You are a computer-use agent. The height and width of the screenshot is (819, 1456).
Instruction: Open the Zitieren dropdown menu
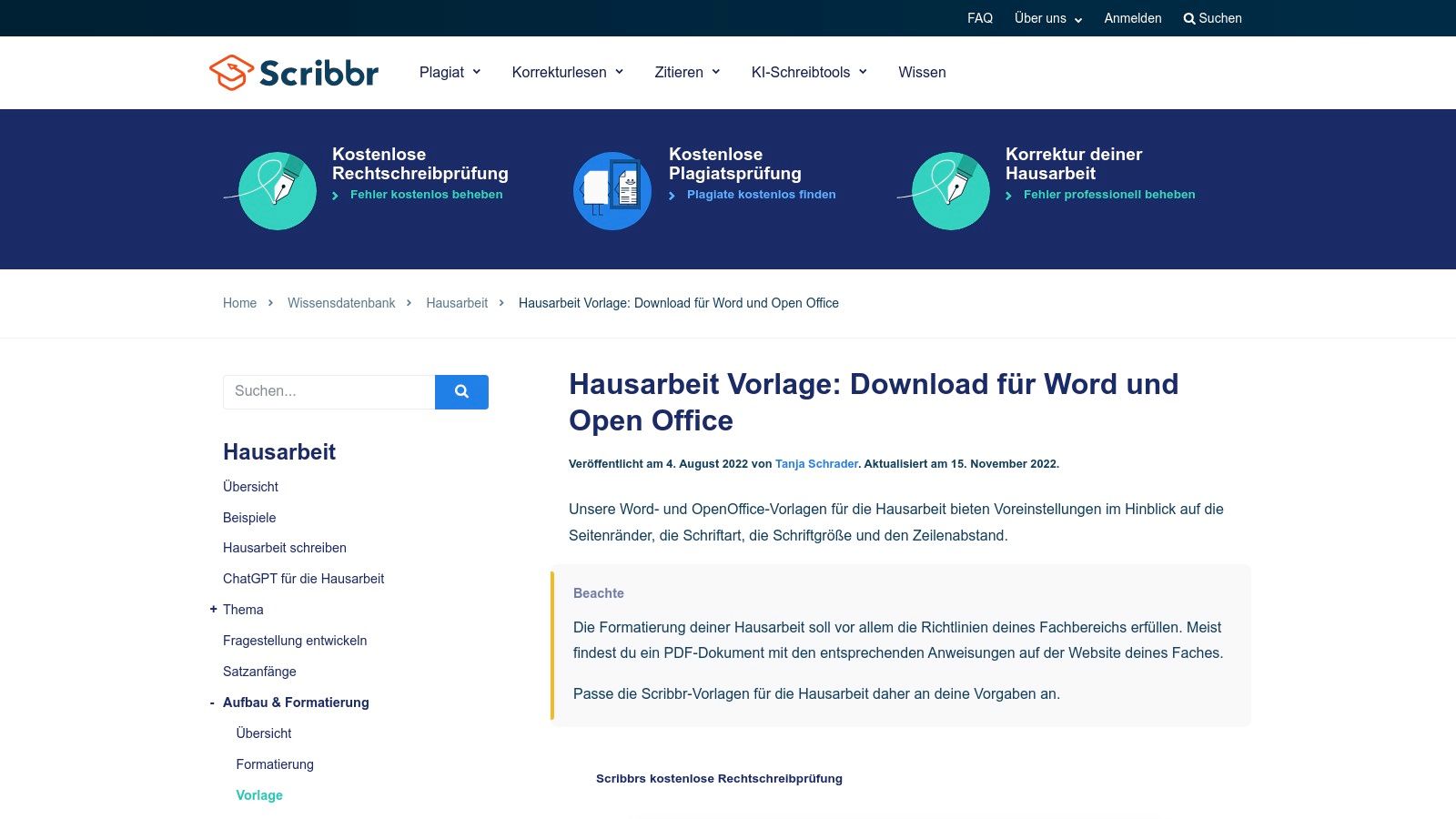click(687, 72)
